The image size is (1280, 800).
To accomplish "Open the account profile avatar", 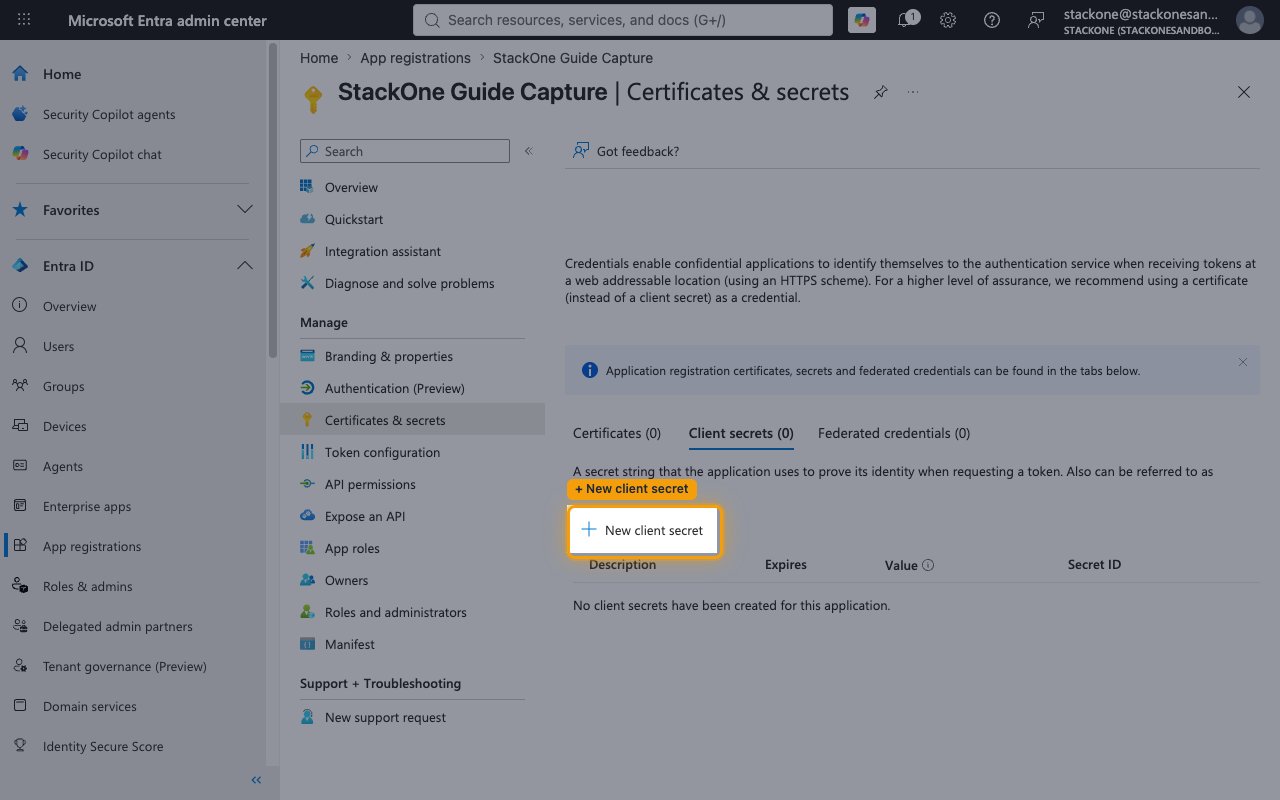I will (x=1249, y=20).
